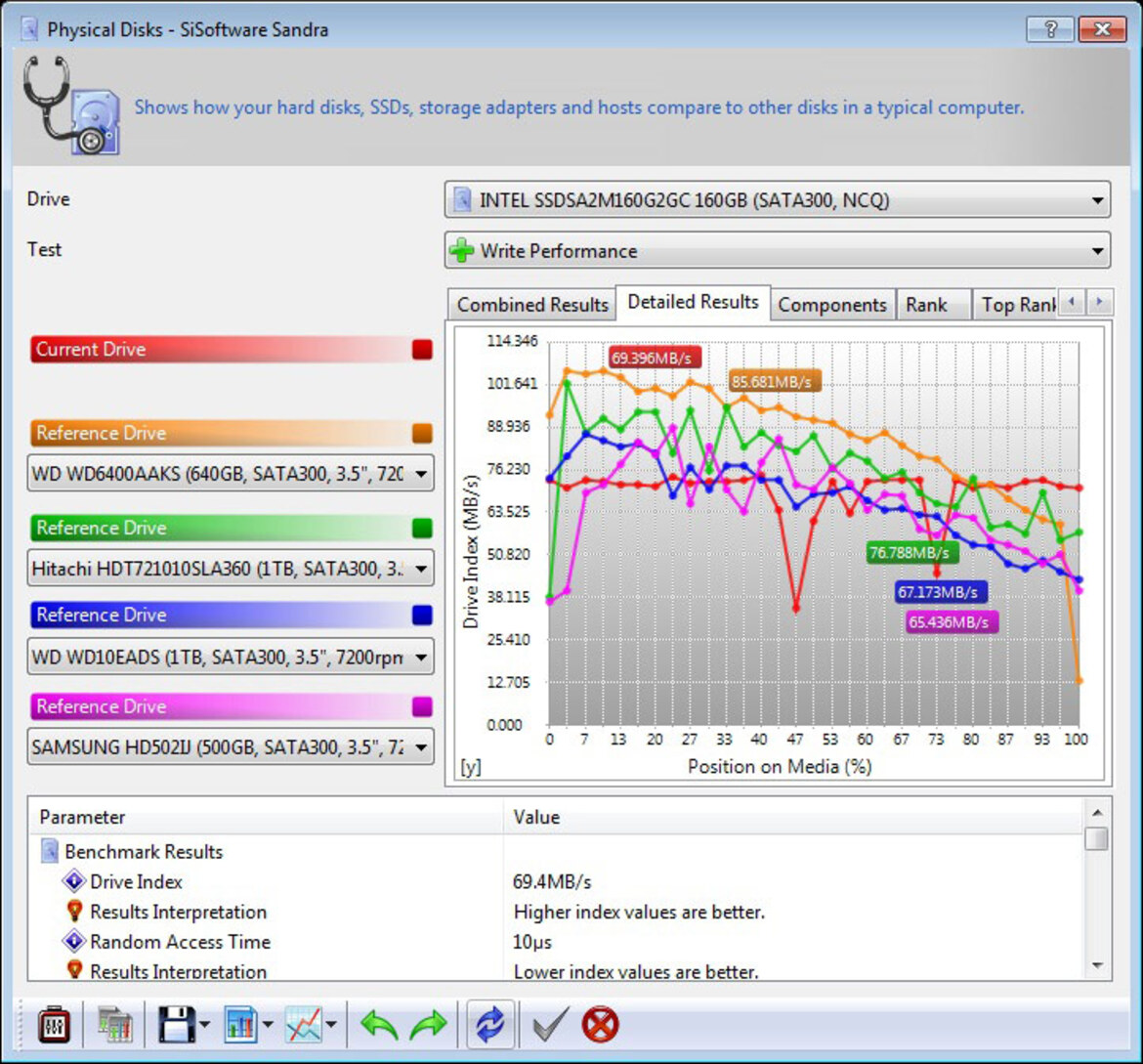
Task: Open the save icon's dropdown arrow
Action: (205, 1025)
